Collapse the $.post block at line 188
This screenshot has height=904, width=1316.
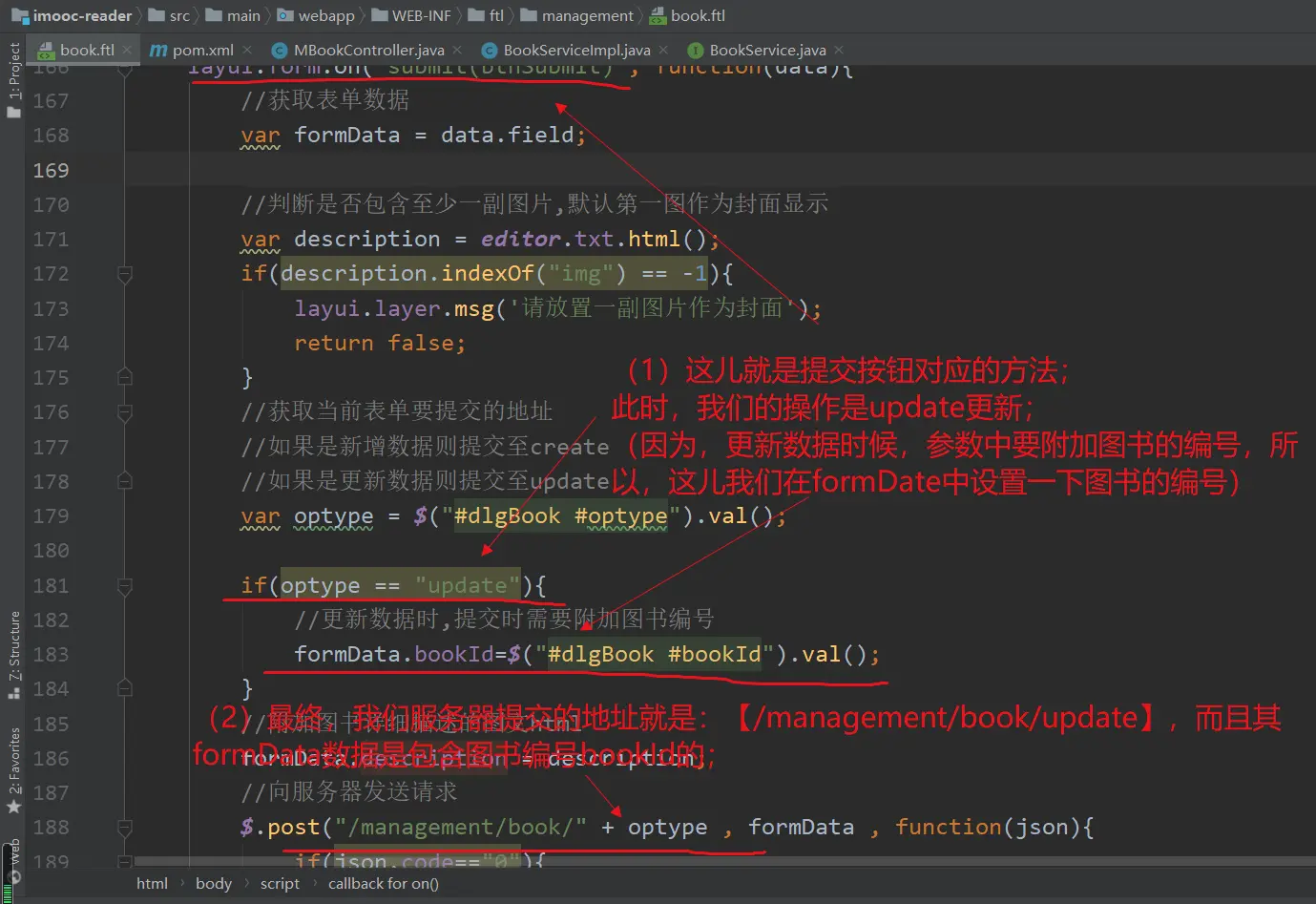(124, 828)
